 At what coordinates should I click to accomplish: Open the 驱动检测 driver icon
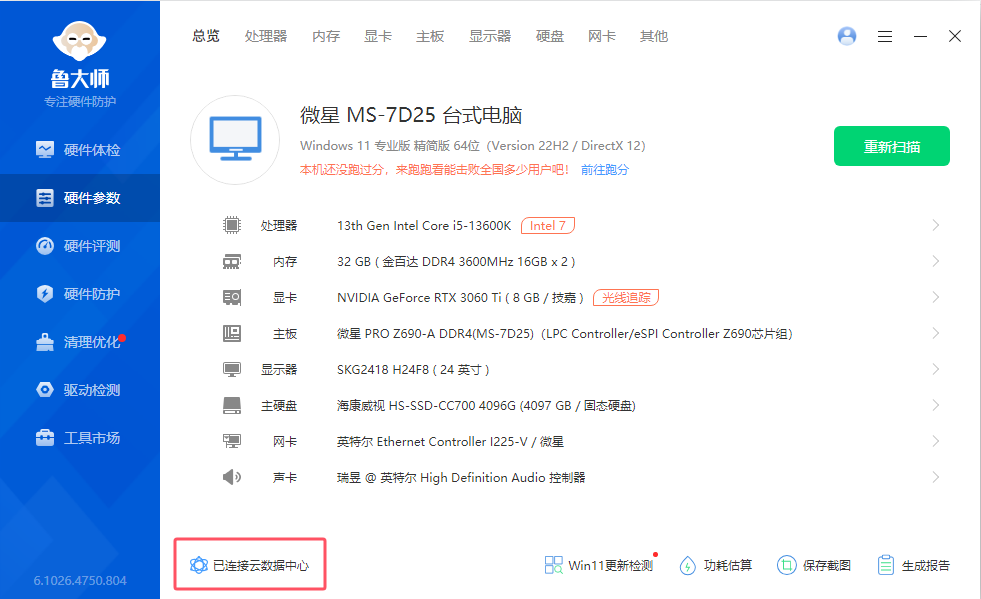[44, 390]
